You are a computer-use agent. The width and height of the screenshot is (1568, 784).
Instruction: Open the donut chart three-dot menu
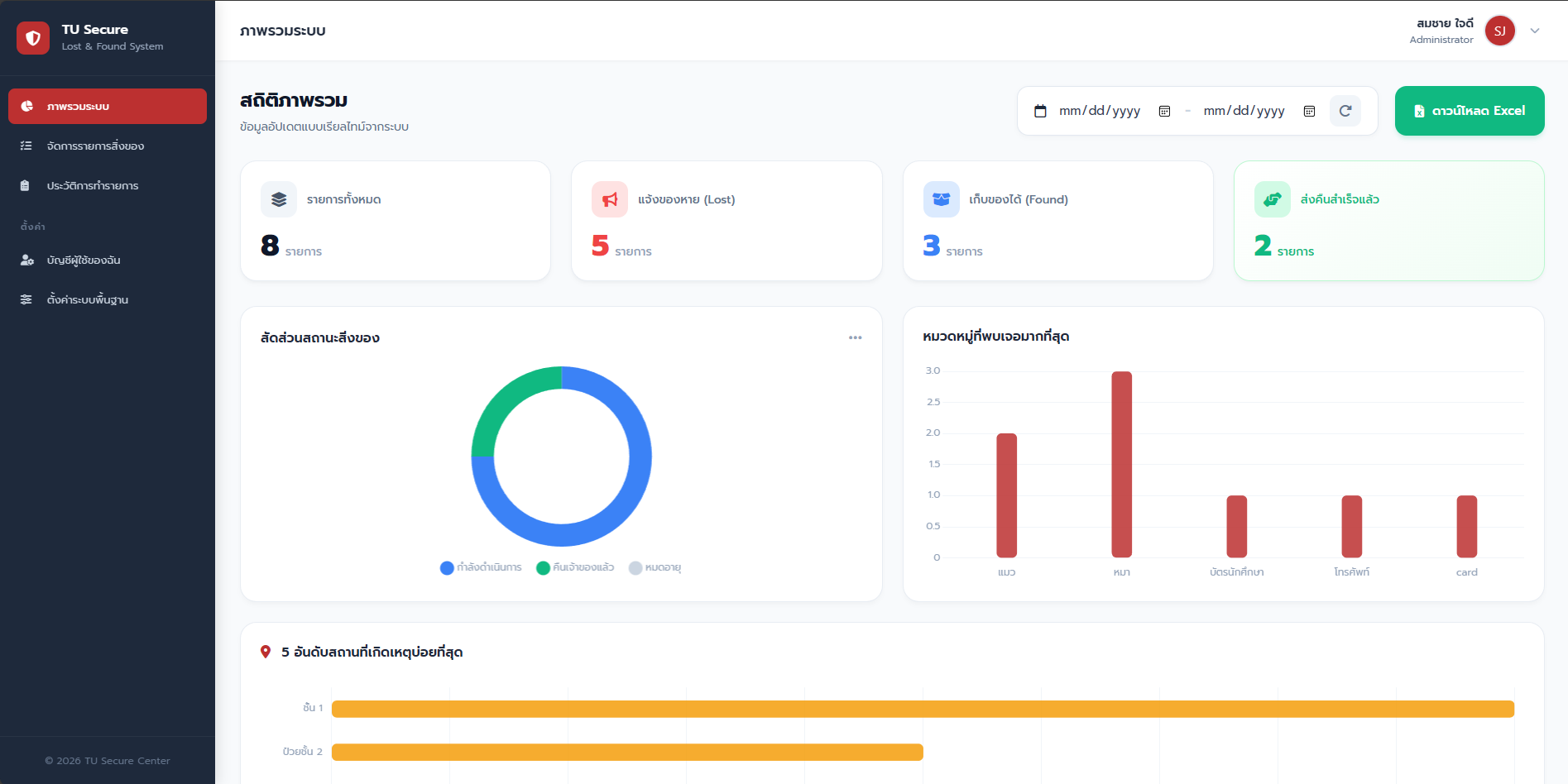[855, 337]
